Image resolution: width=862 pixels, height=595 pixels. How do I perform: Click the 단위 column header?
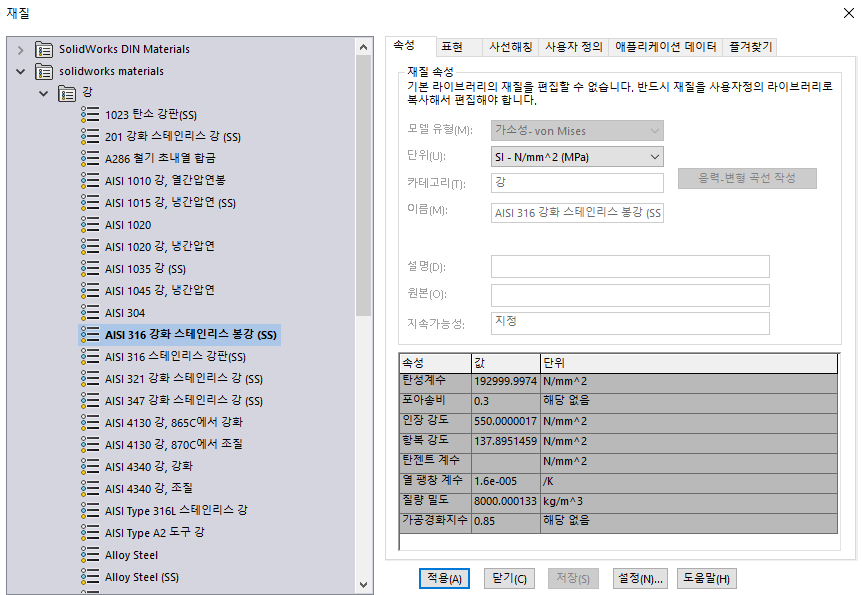[689, 363]
